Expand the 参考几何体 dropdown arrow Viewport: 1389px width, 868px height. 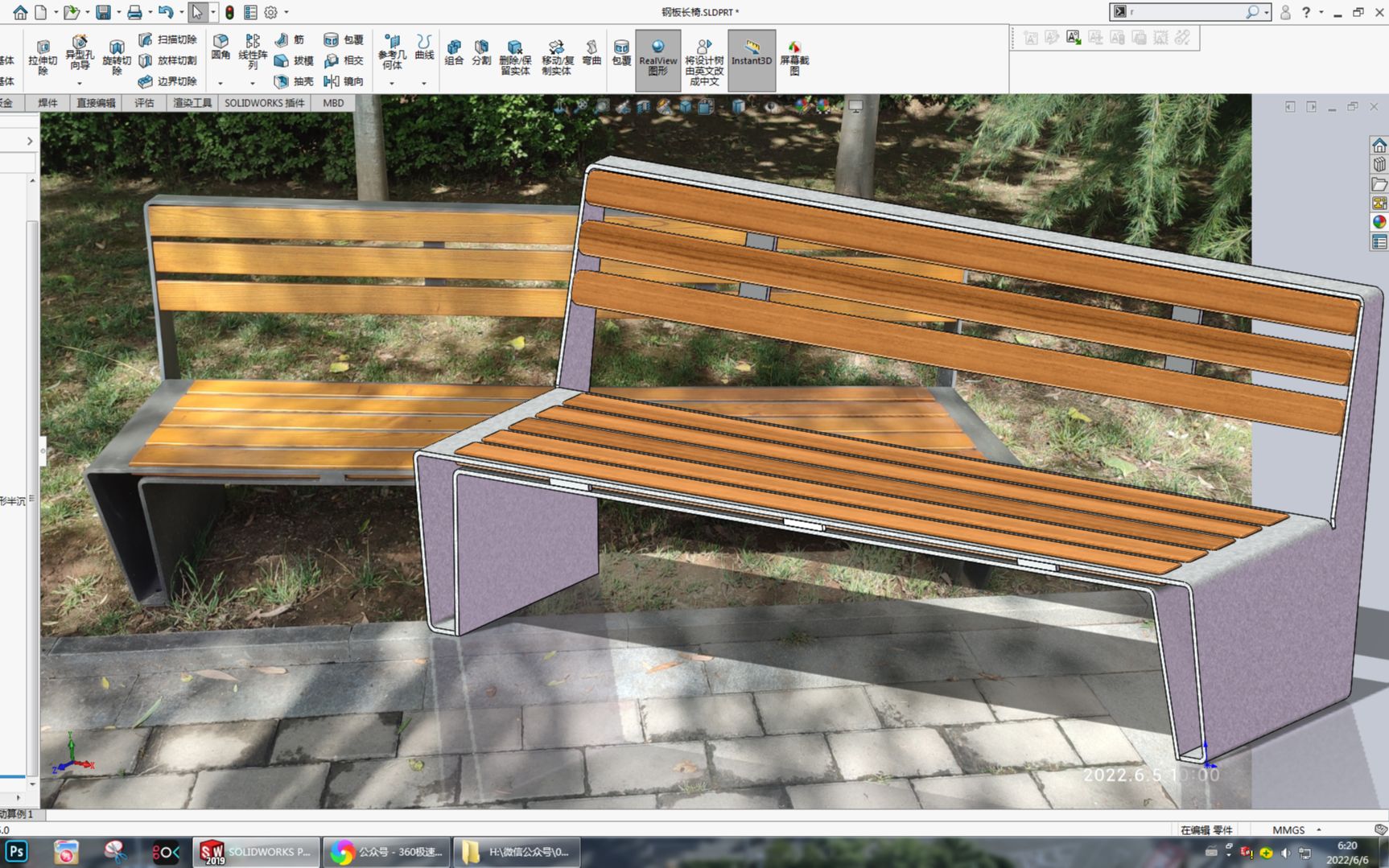pos(392,83)
